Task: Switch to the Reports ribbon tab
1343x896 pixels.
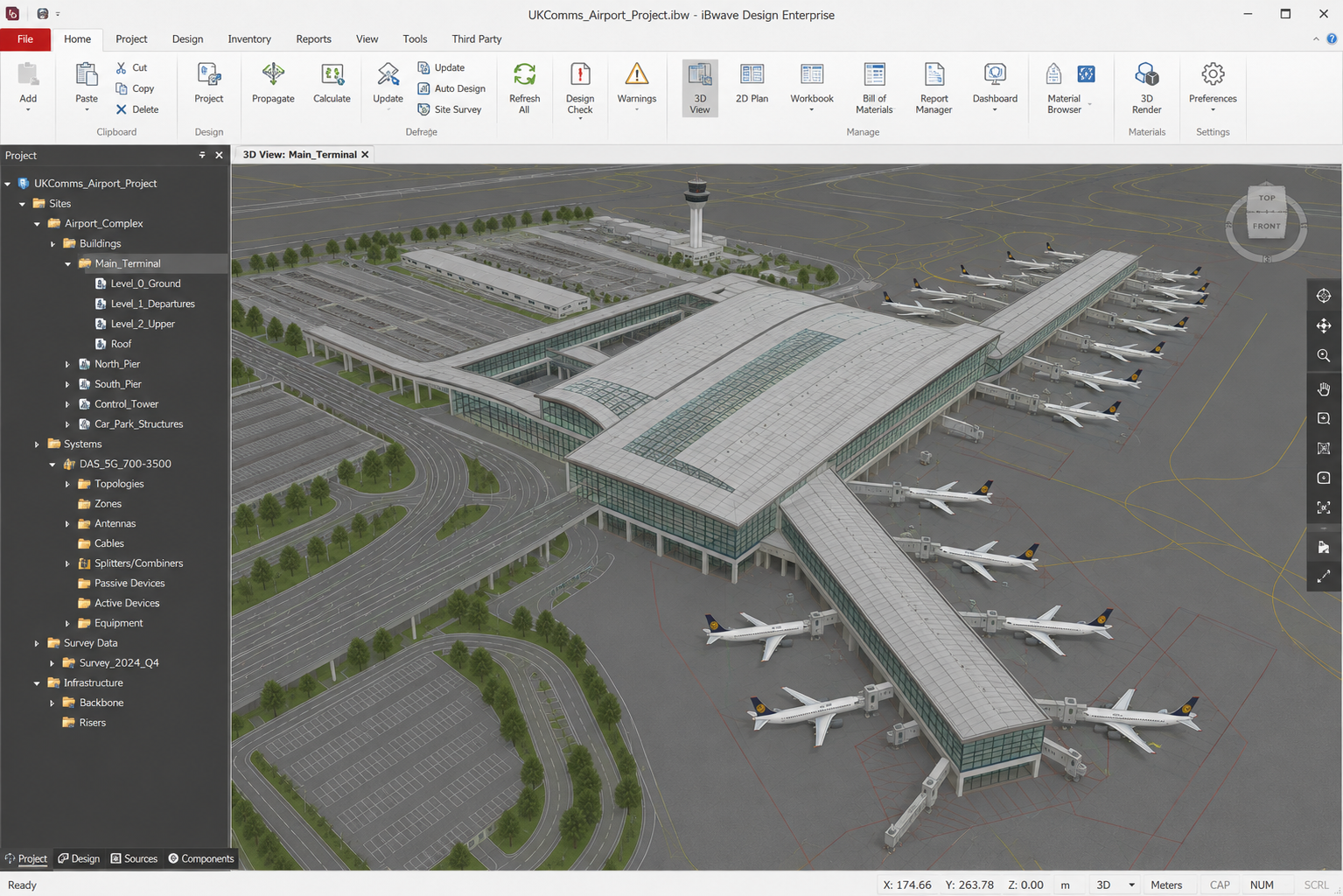Action: coord(313,39)
